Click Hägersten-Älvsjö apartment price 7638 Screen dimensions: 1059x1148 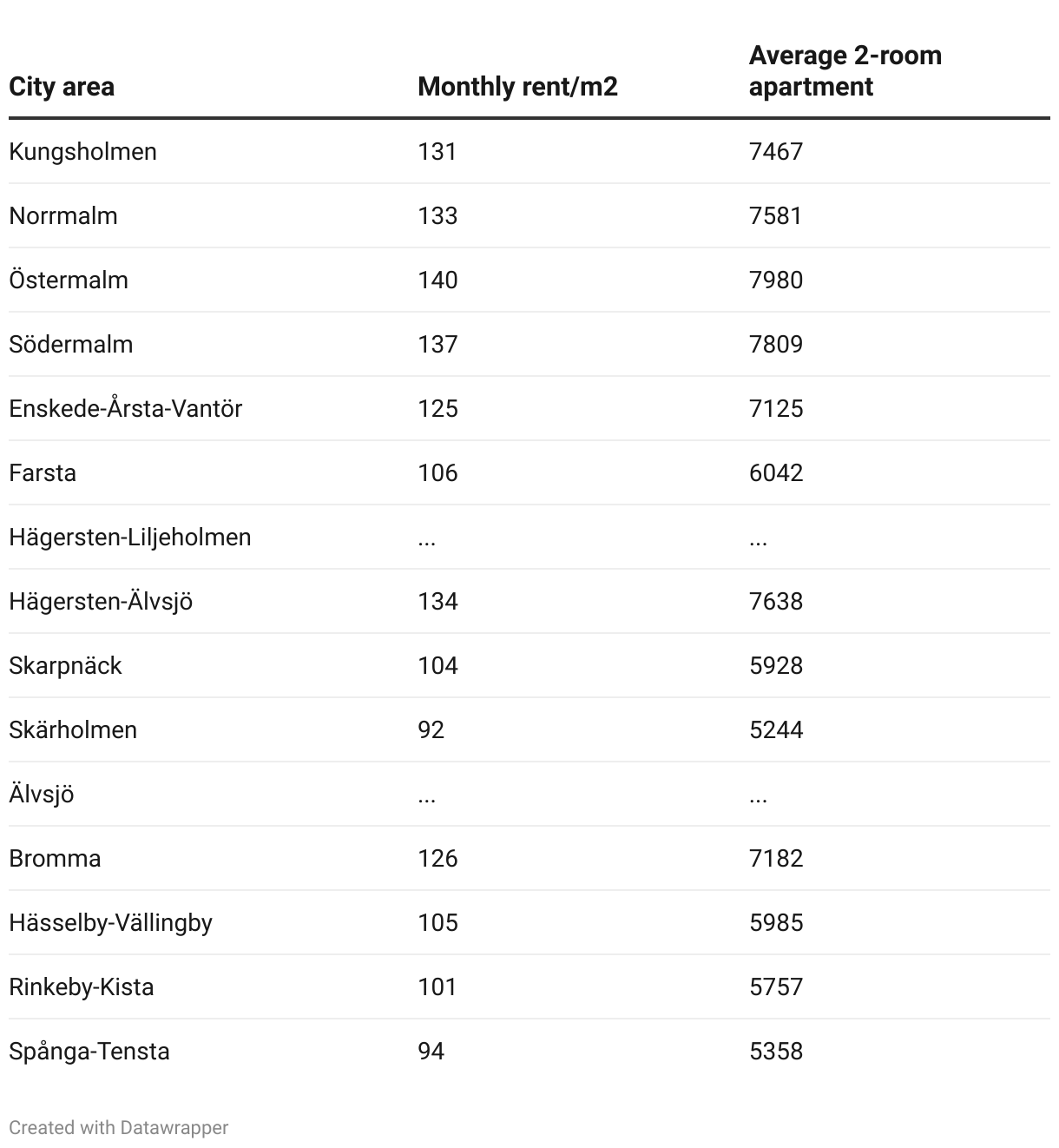pyautogui.click(x=776, y=601)
